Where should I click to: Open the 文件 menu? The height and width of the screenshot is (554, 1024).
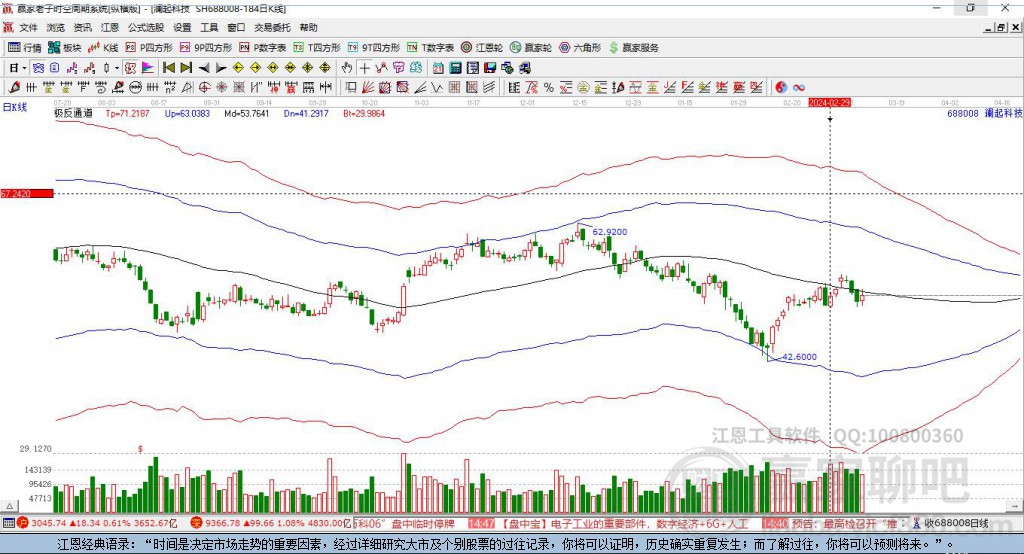[28, 27]
